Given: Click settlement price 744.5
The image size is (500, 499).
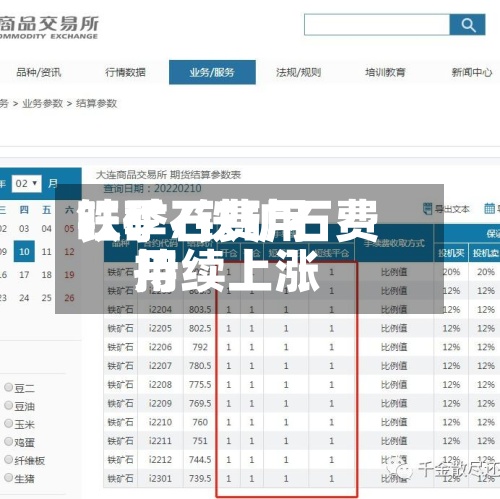Looking at the screenshot, I should point(200,460).
